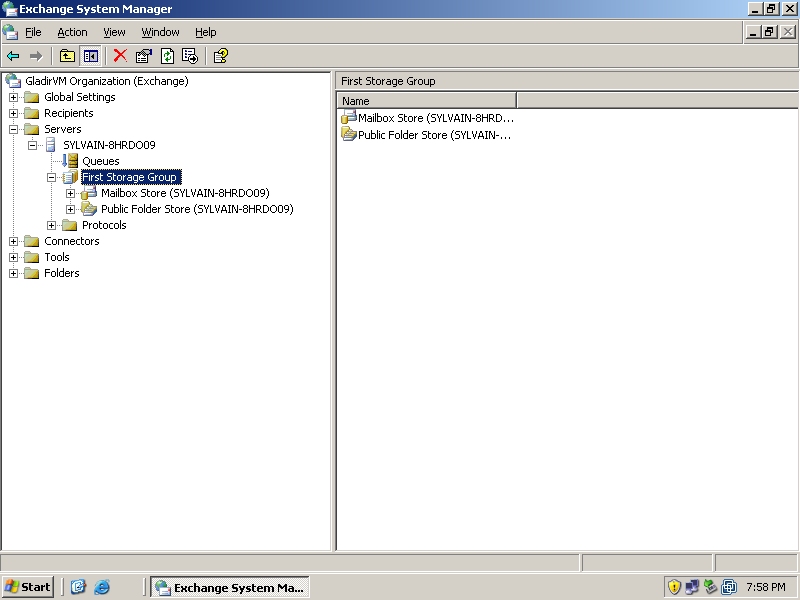The width and height of the screenshot is (800, 600).
Task: Click the Name column header
Action: coord(427,101)
